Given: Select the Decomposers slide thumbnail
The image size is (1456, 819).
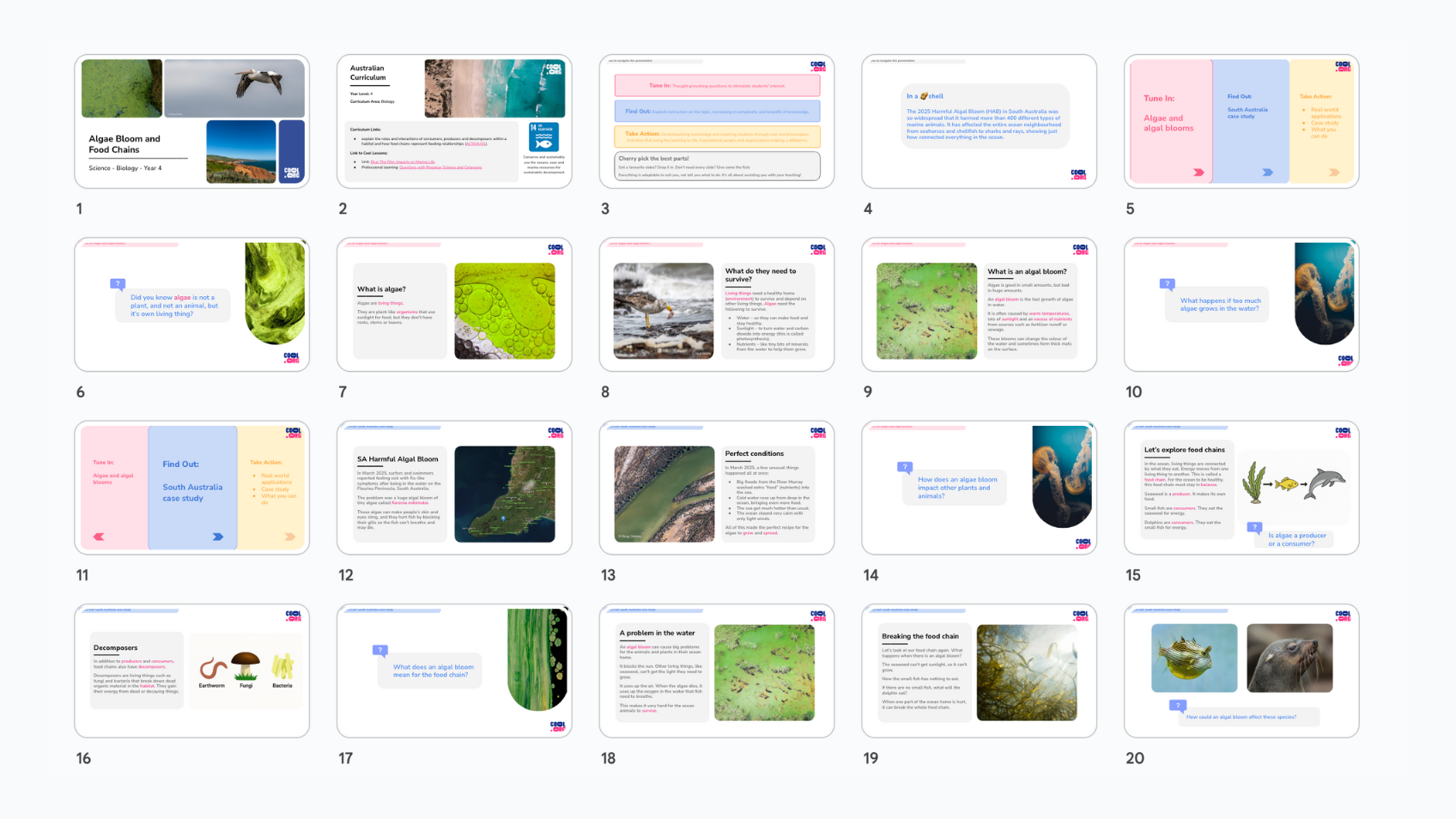Looking at the screenshot, I should click(x=191, y=670).
